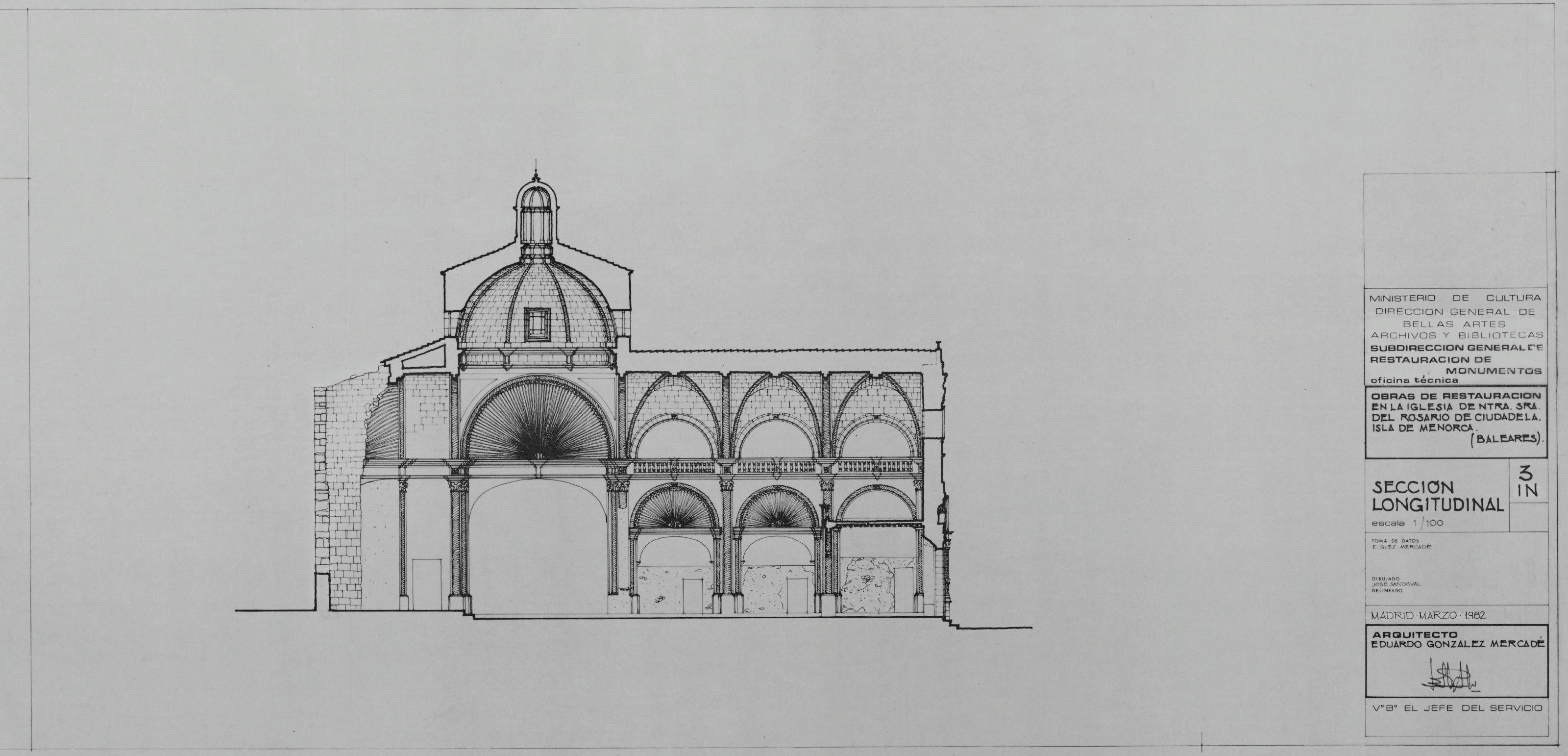Click the large fan-shaped arch under dome
Screen dimensions: 1568x756
pyautogui.click(x=538, y=424)
